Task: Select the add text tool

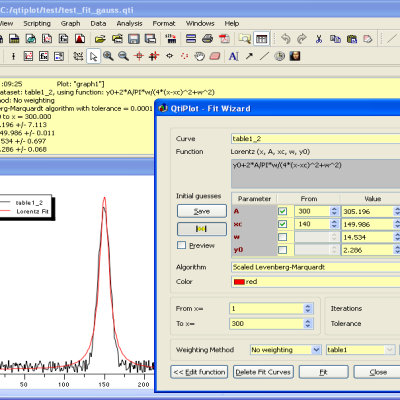Action: [x=234, y=56]
